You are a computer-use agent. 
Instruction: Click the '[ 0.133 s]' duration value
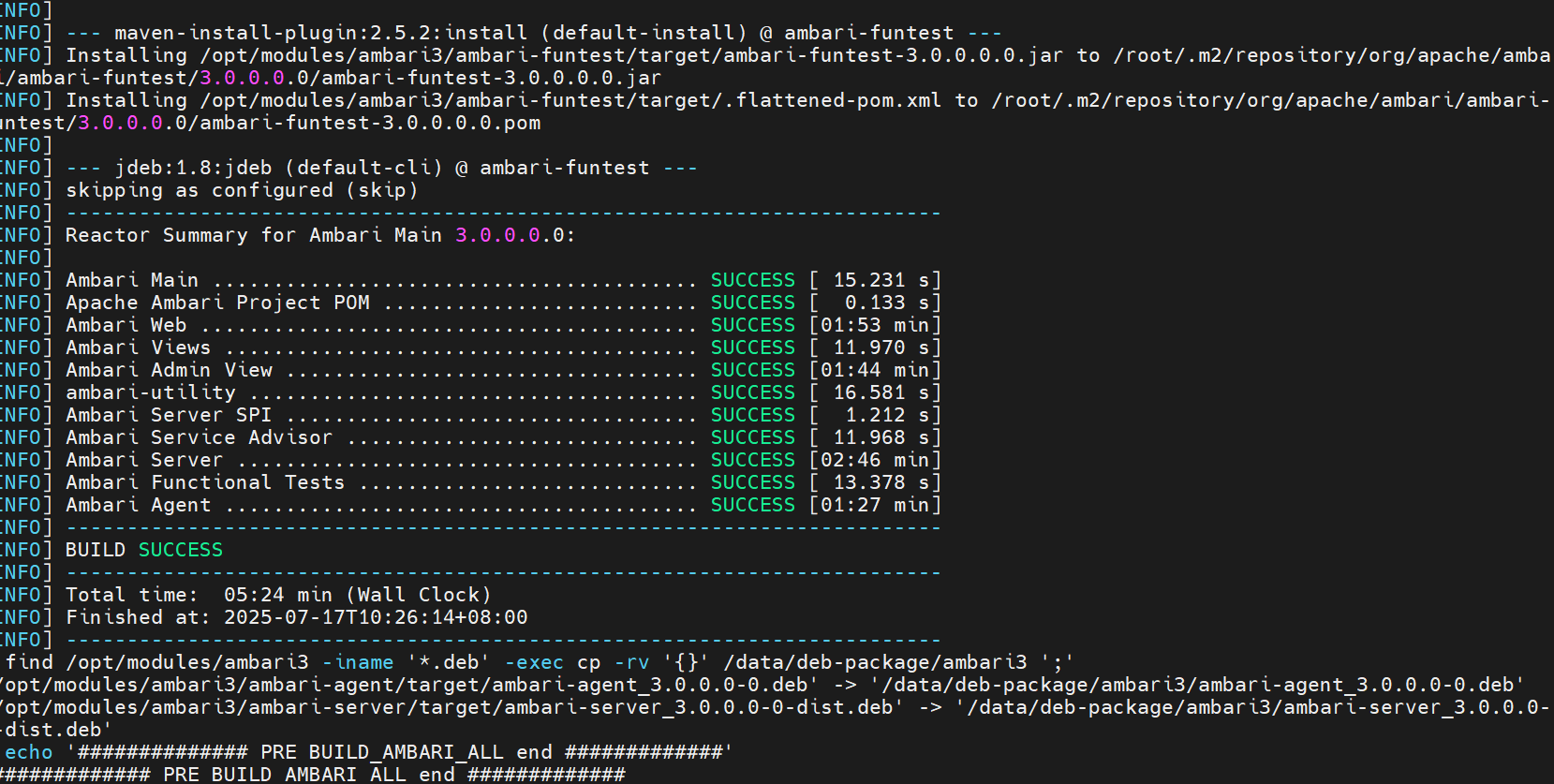pos(875,303)
